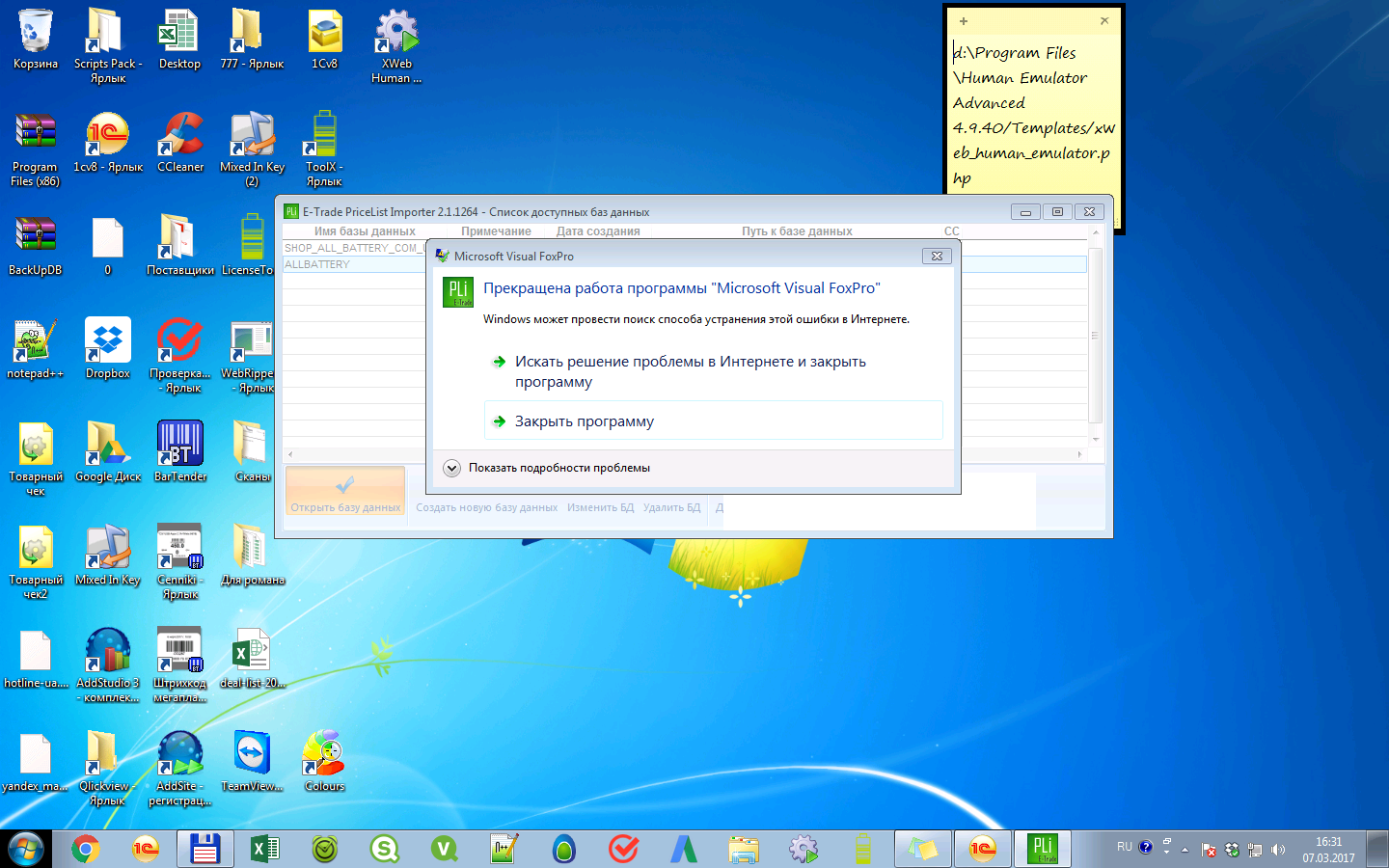Viewport: 1389px width, 868px height.
Task: Open the deal-list Excel file on desktop
Action: [x=253, y=659]
